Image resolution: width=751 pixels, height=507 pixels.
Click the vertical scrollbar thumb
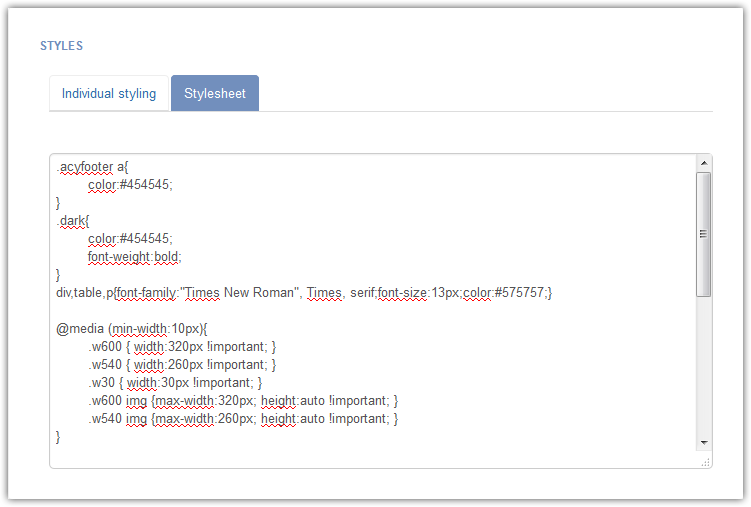click(704, 235)
